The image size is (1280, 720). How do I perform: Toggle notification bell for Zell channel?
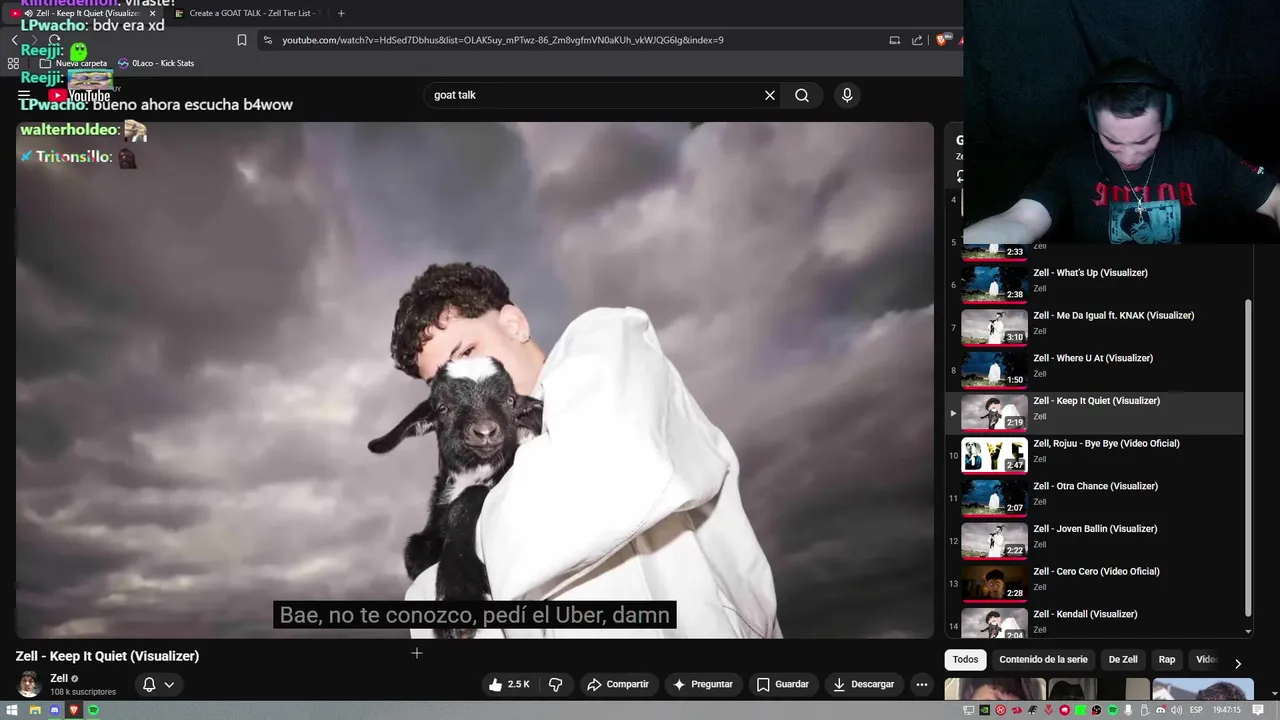[x=149, y=685]
